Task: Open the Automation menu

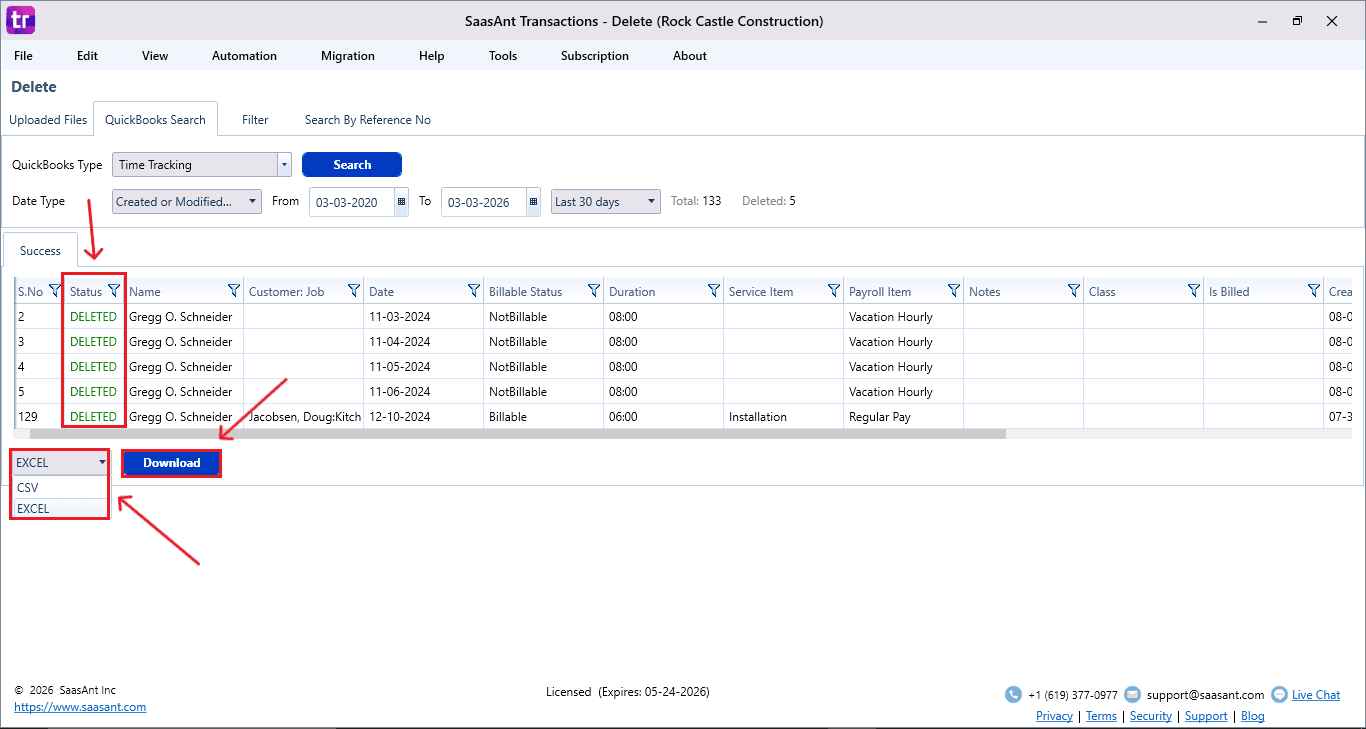Action: [244, 56]
